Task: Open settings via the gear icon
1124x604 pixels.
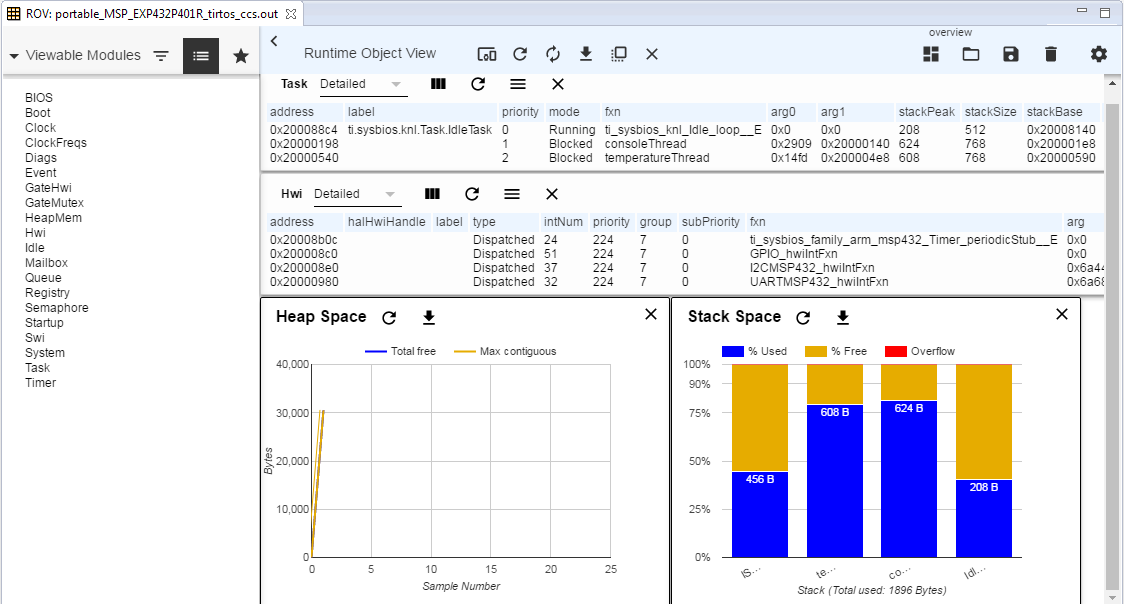Action: 1099,54
